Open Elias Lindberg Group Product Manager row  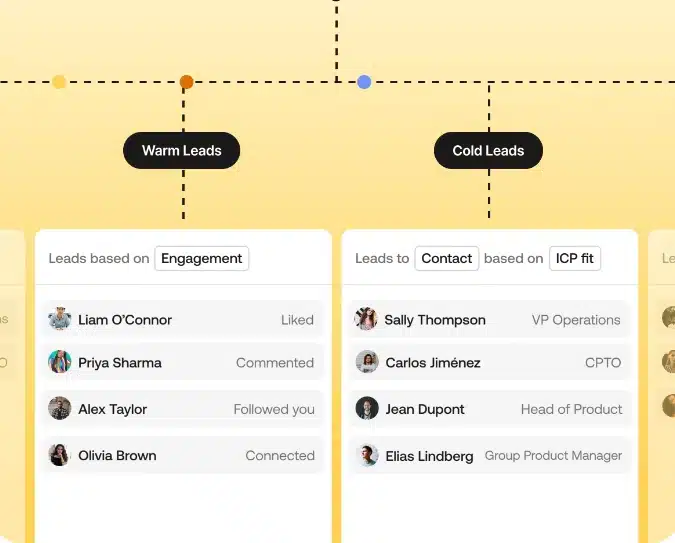tap(489, 455)
